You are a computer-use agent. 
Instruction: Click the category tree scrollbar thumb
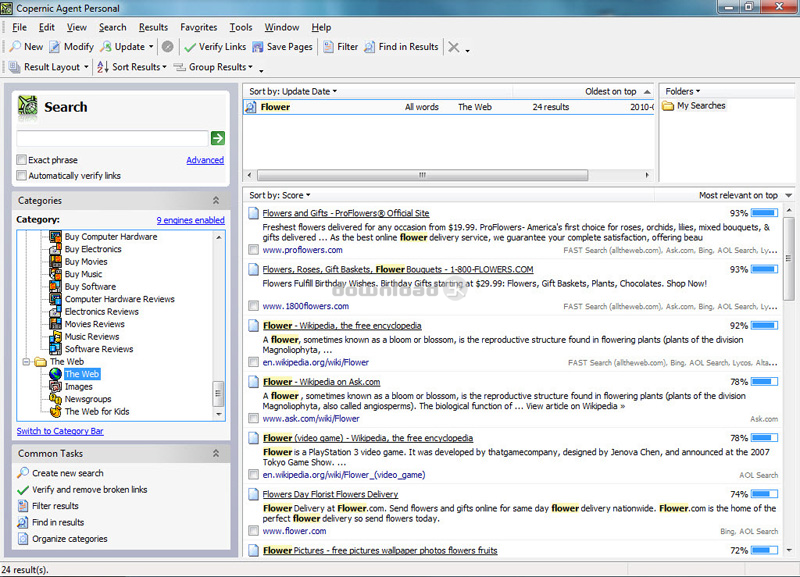218,393
